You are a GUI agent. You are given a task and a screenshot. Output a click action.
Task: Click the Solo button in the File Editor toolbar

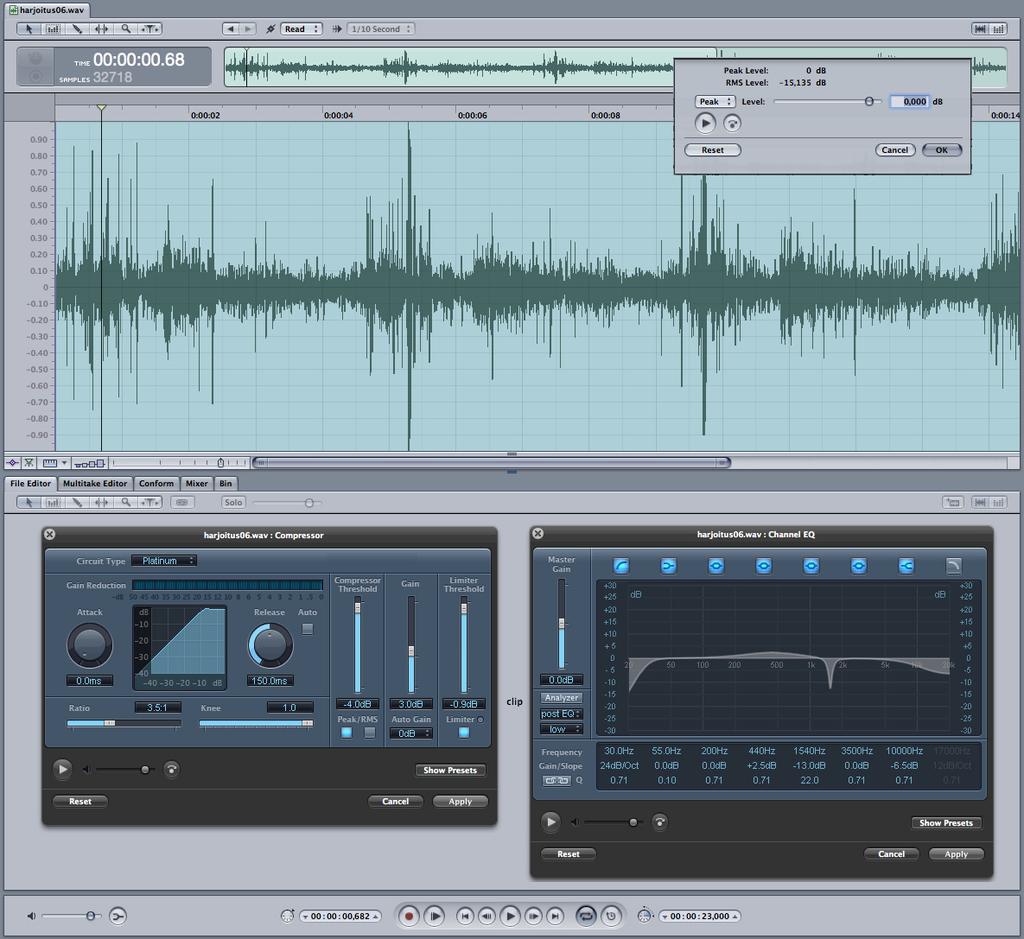pyautogui.click(x=233, y=502)
